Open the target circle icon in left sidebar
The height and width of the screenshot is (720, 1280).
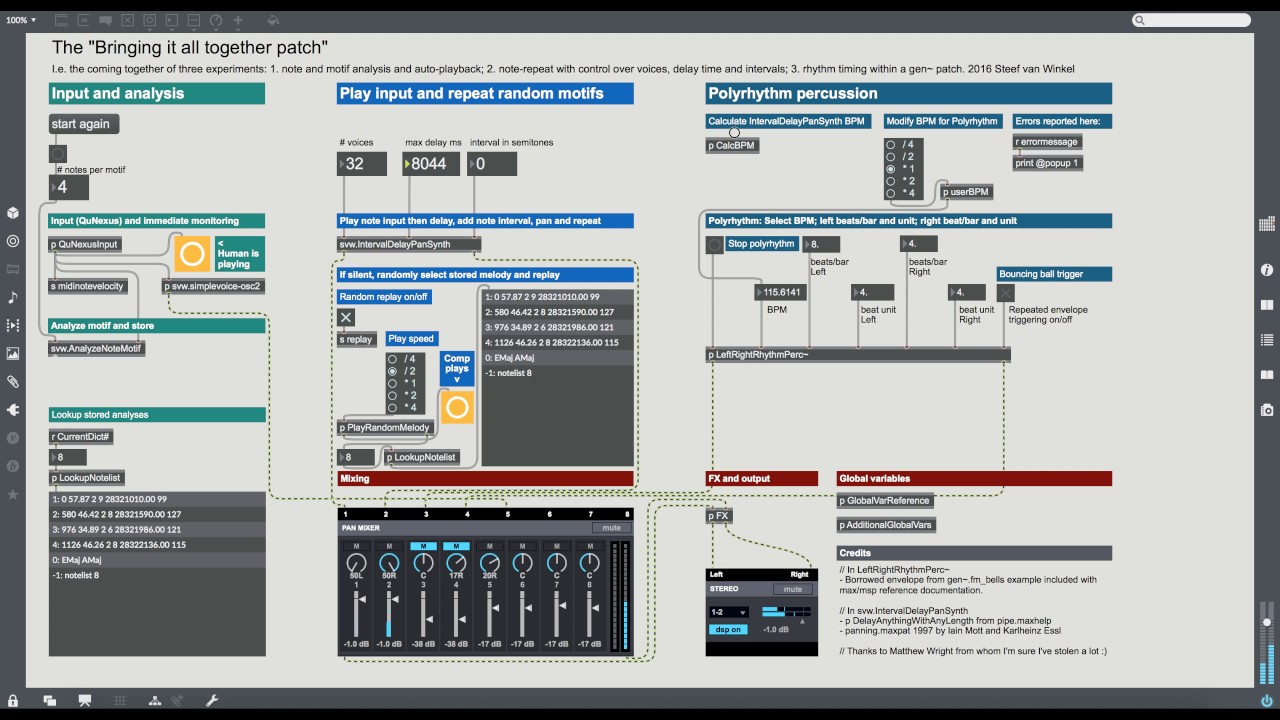13,241
